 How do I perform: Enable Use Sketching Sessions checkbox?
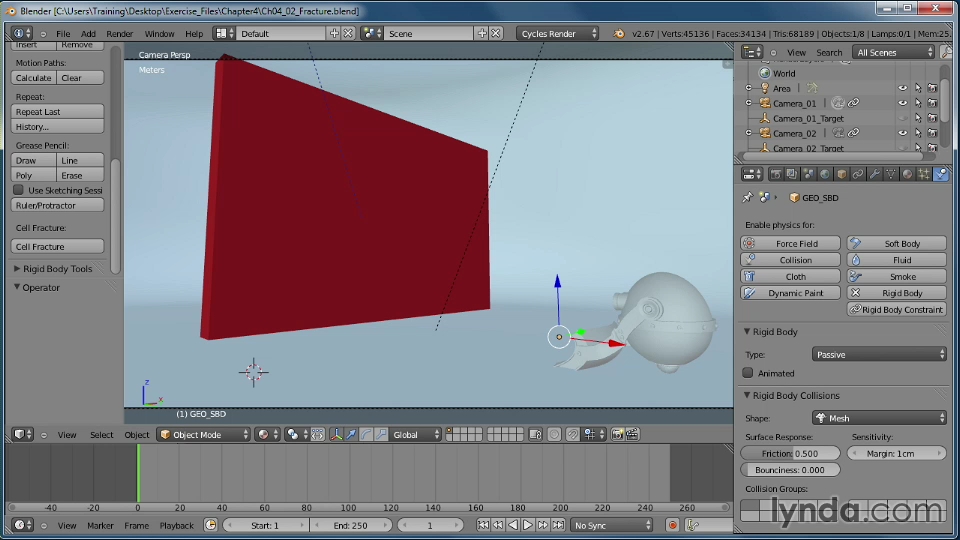(x=18, y=190)
